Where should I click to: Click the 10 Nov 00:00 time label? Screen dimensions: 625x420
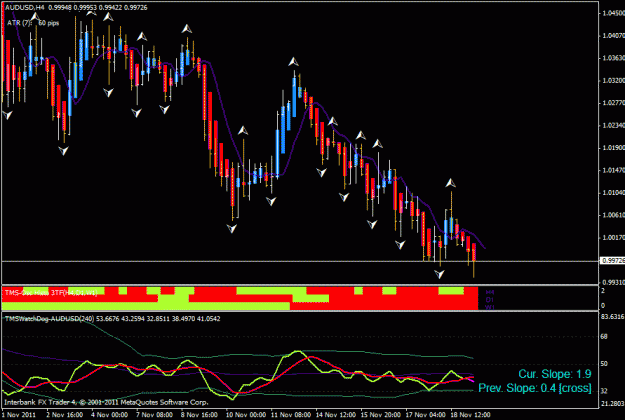point(244,415)
